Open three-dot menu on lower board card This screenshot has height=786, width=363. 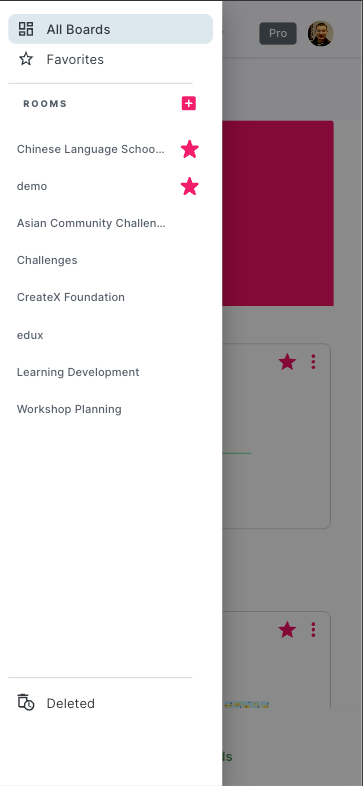coord(313,629)
